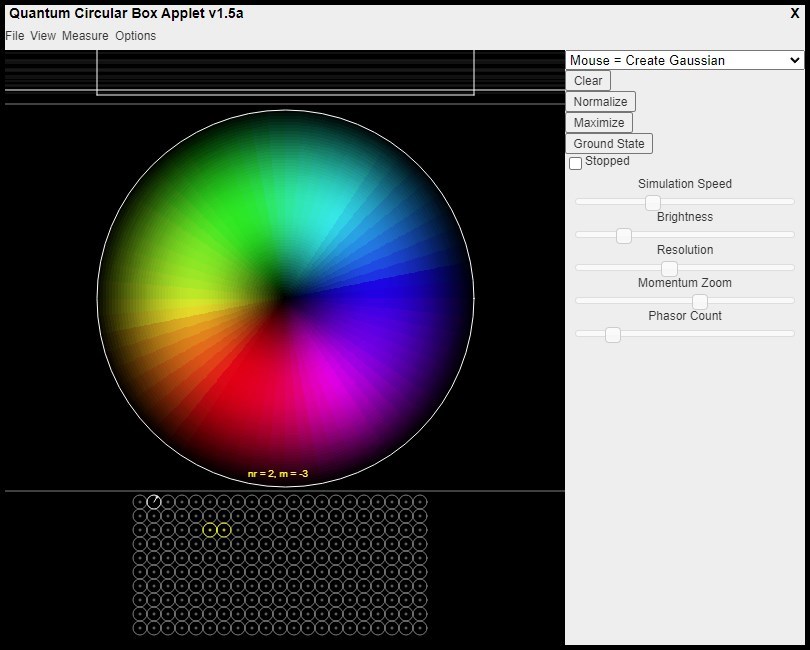
Task: Click the Clear button
Action: [x=588, y=81]
